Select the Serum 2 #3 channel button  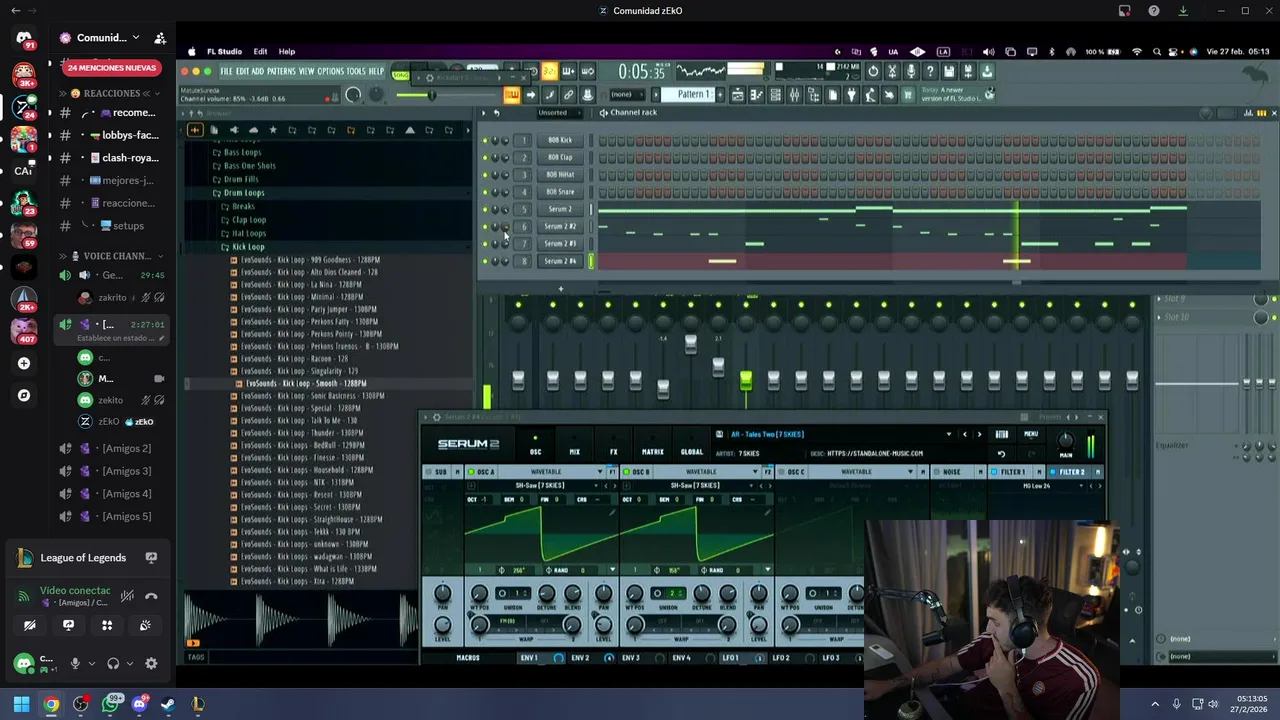560,244
